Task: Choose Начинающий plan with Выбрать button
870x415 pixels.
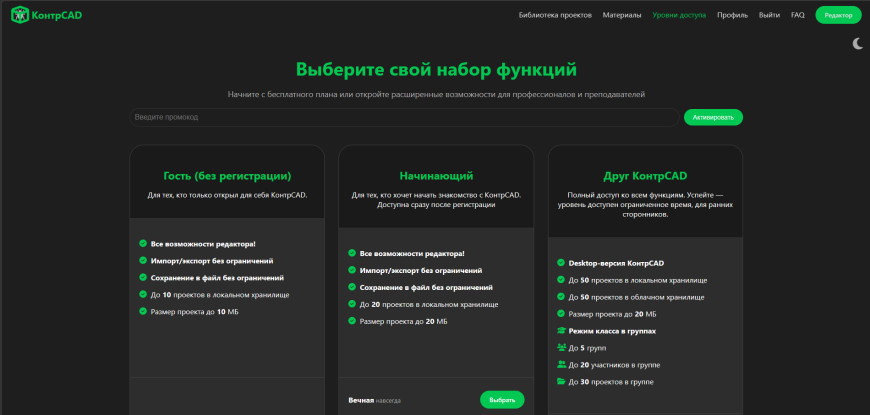Action: click(x=502, y=399)
